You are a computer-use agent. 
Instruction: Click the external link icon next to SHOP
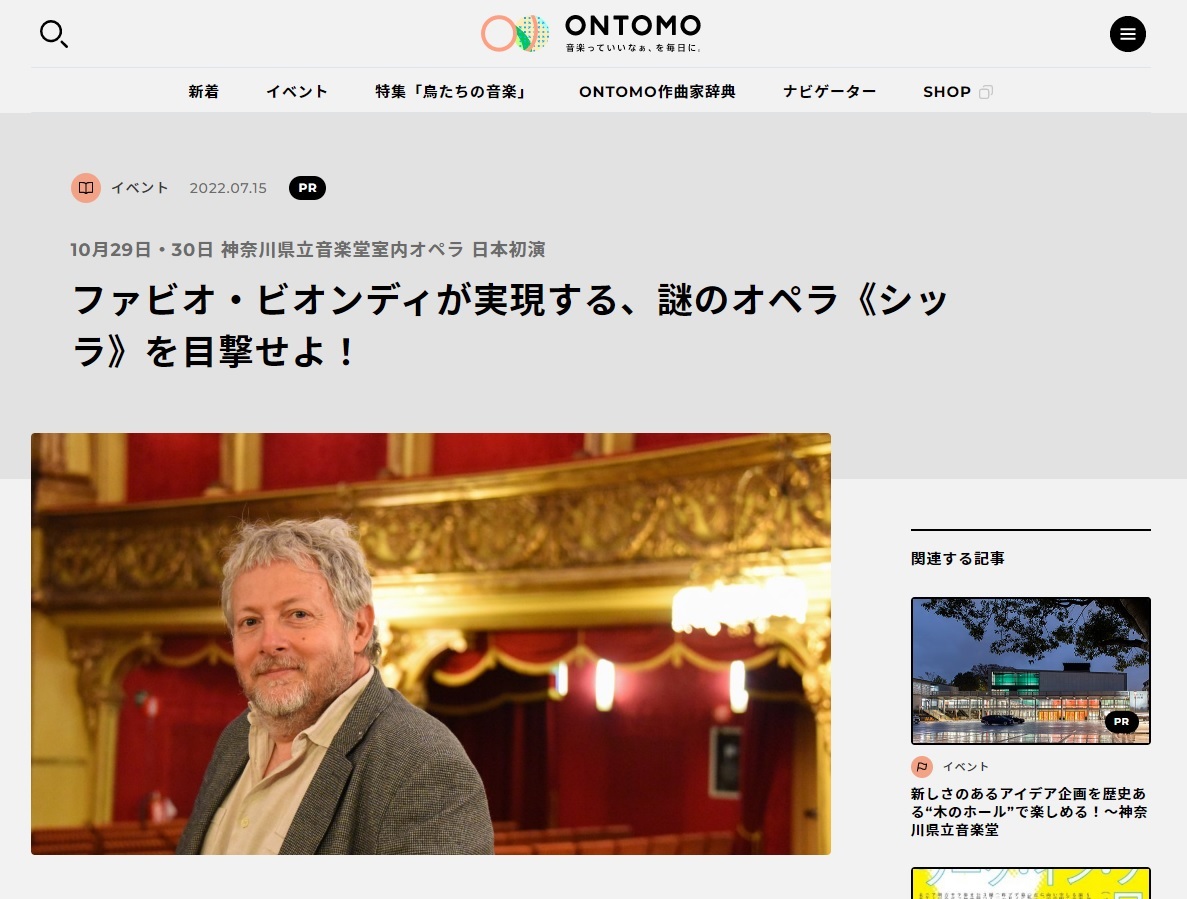click(x=986, y=92)
